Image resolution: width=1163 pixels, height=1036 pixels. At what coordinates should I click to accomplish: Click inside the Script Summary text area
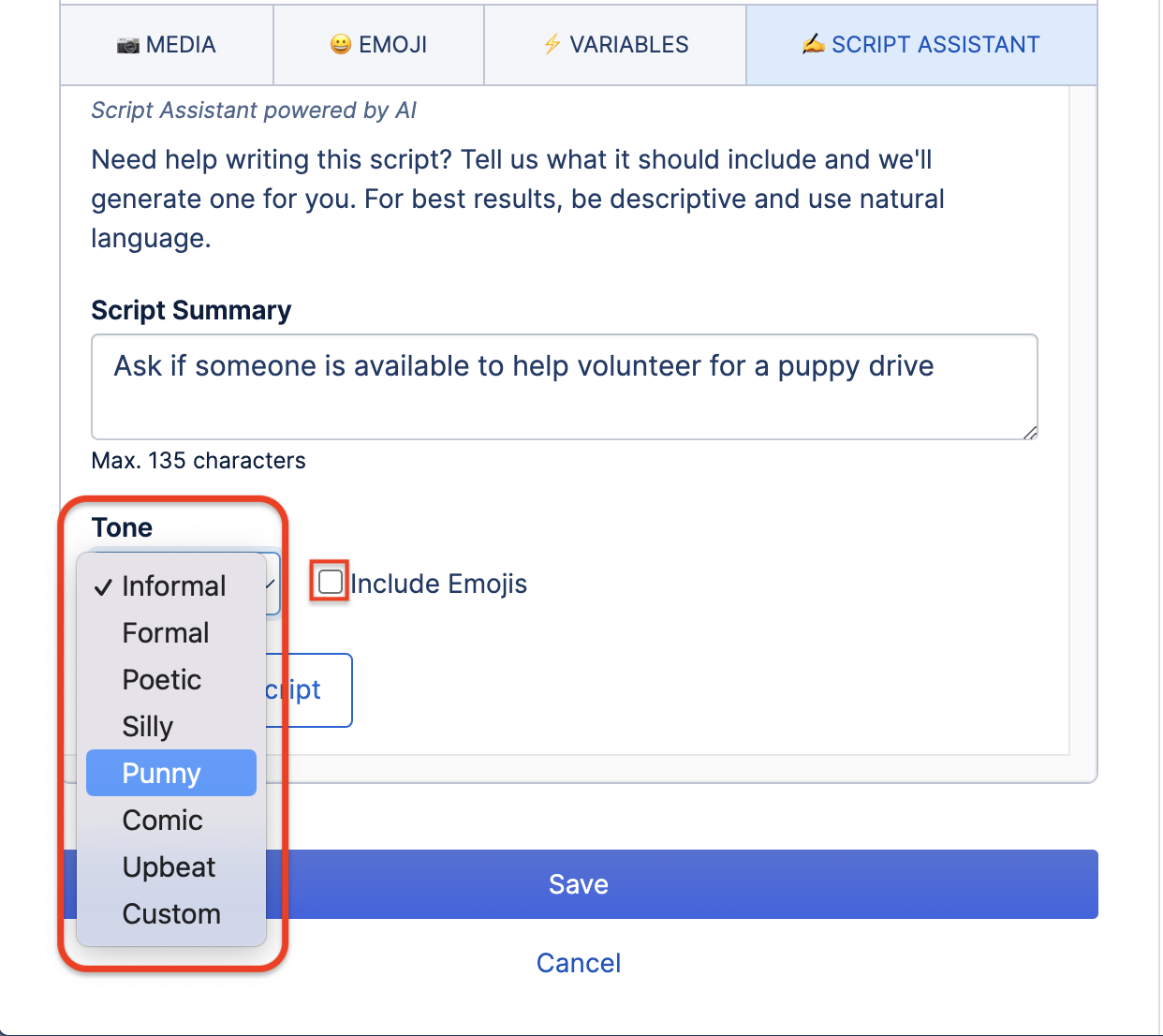[x=562, y=386]
